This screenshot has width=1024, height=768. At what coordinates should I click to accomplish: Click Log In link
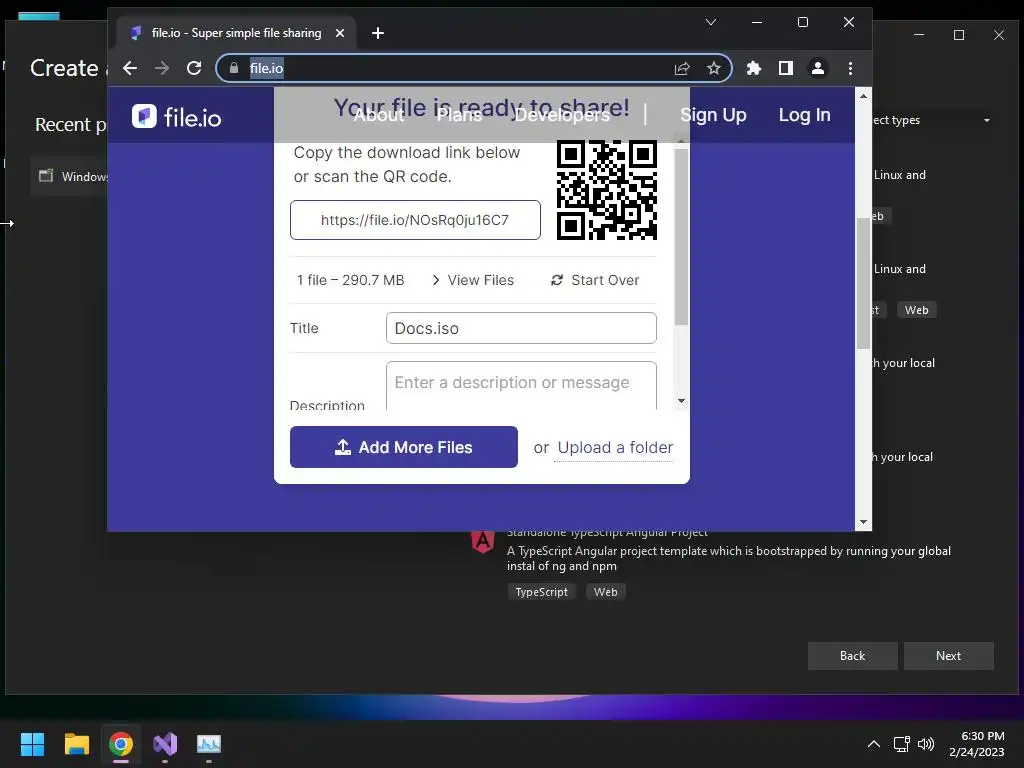805,115
